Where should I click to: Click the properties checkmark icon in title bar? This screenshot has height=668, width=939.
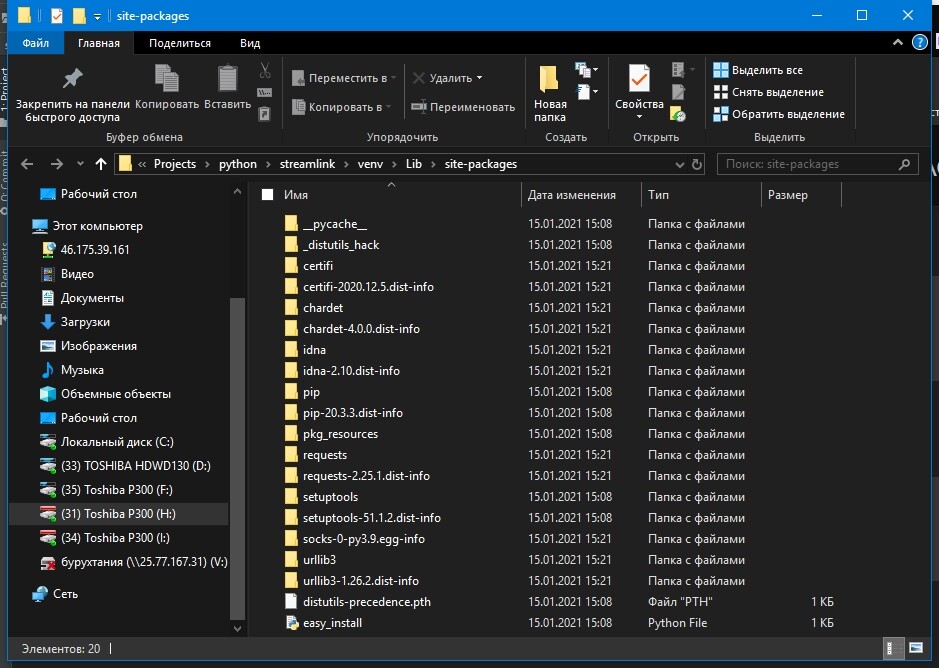(x=56, y=16)
